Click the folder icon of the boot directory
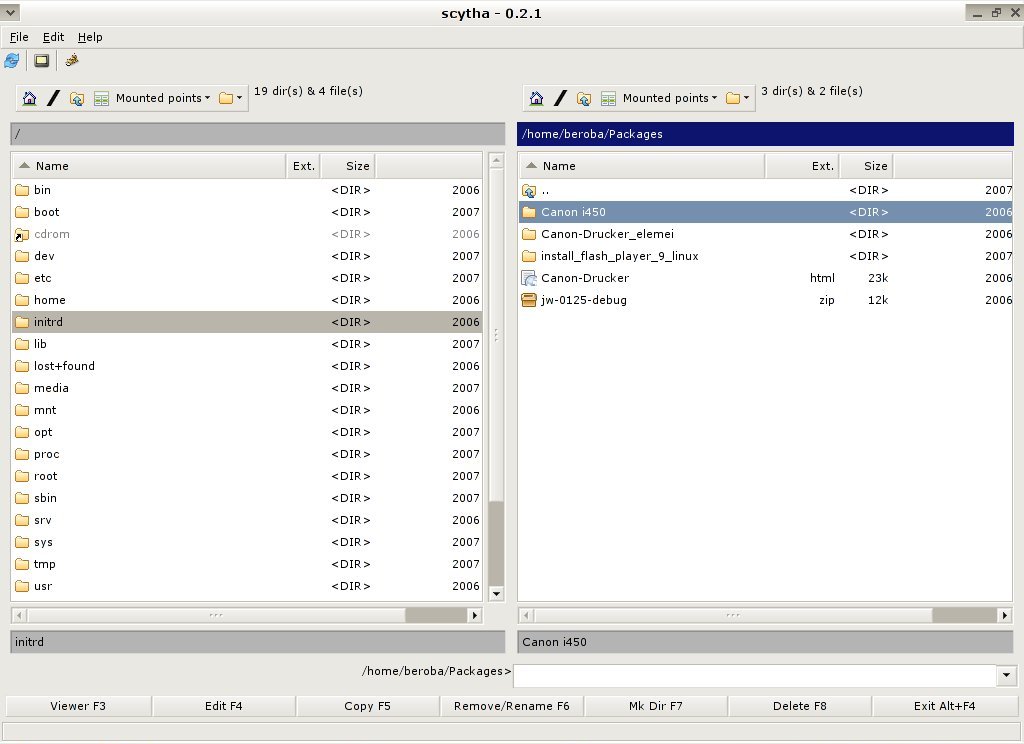 [x=22, y=212]
